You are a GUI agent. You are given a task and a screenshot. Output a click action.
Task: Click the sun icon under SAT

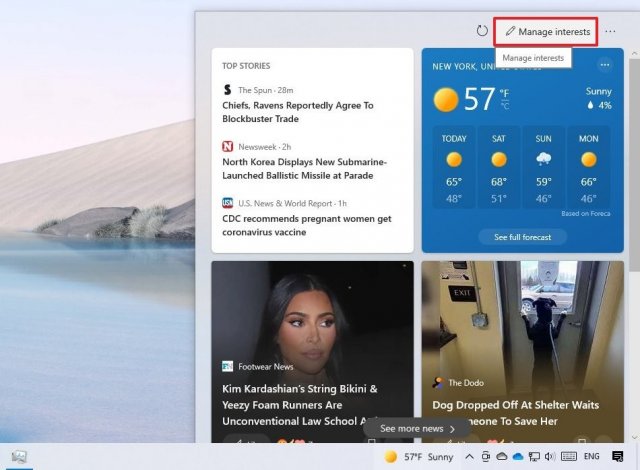pos(499,160)
